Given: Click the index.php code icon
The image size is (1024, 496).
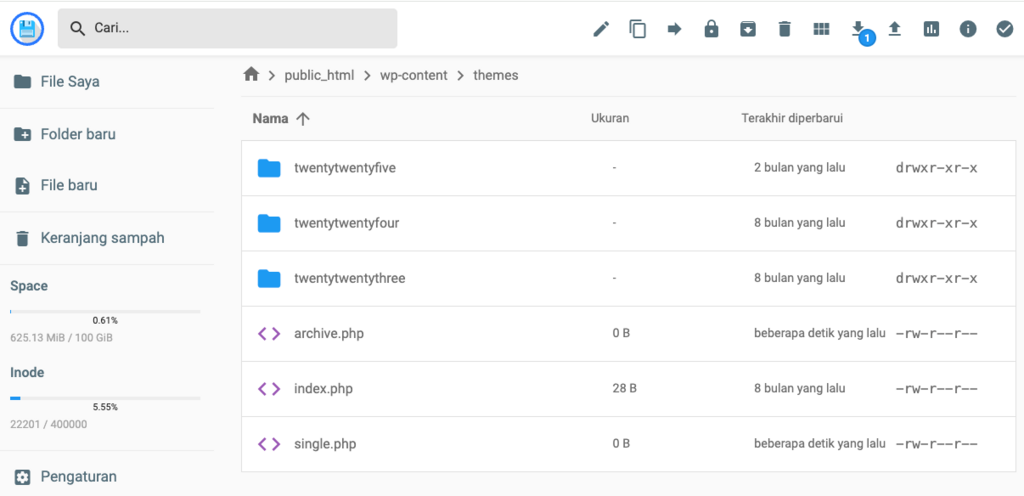Looking at the screenshot, I should click(269, 389).
